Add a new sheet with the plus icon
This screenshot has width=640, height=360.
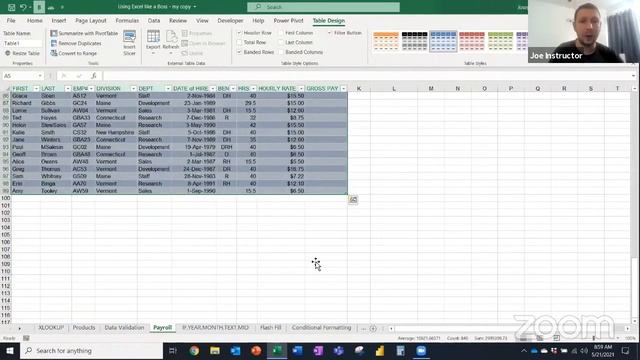point(373,328)
